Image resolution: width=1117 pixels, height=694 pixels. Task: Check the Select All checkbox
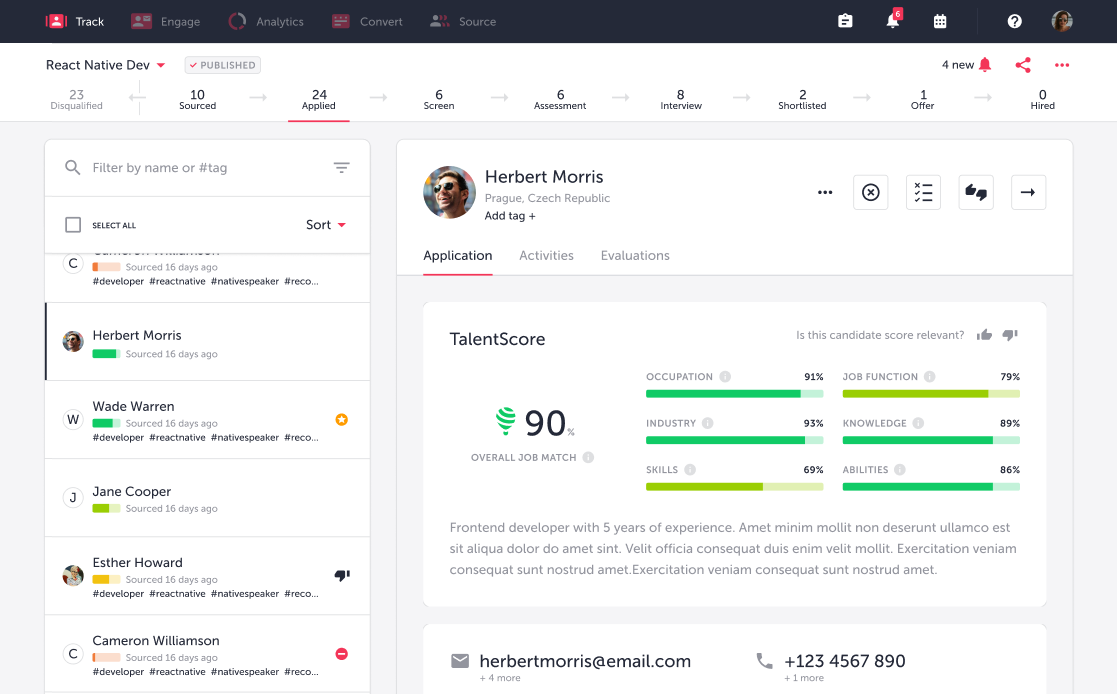(73, 225)
